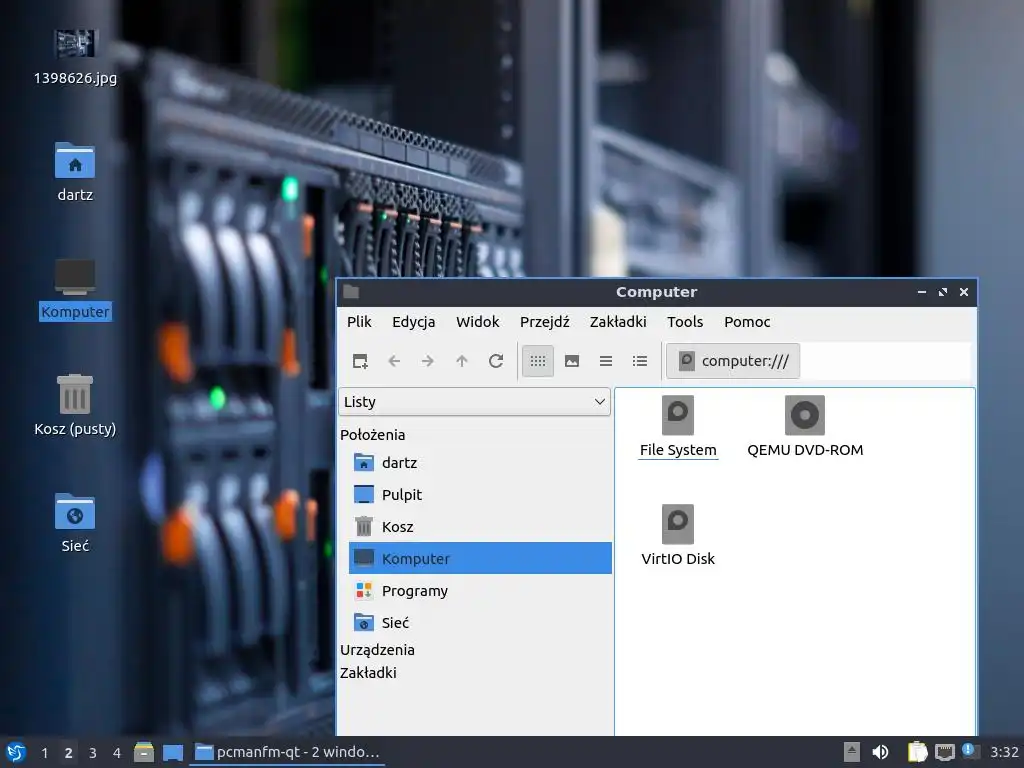Switch to thumbnail view mode

pos(571,361)
